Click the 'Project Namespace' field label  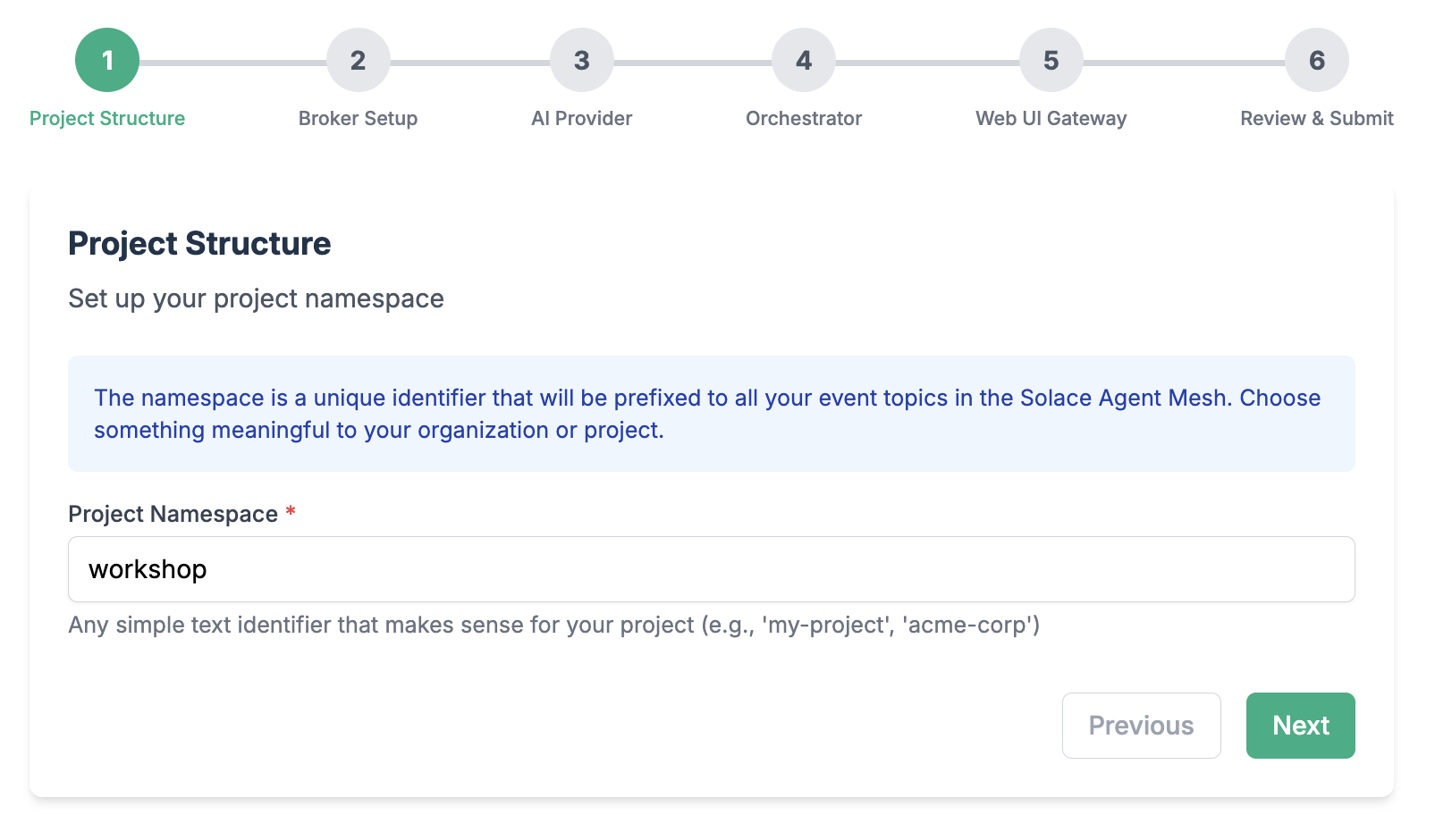tap(173, 514)
